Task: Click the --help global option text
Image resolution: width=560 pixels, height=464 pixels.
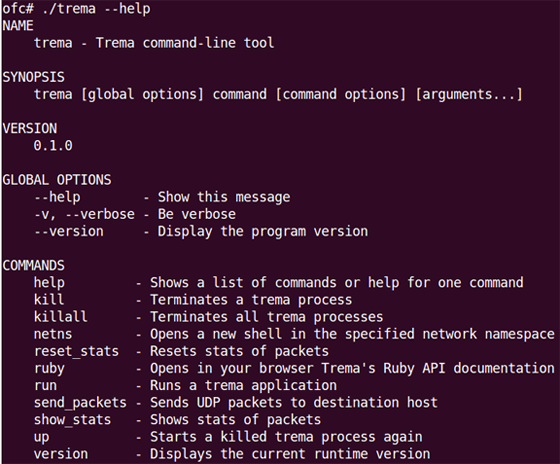Action: (x=57, y=197)
